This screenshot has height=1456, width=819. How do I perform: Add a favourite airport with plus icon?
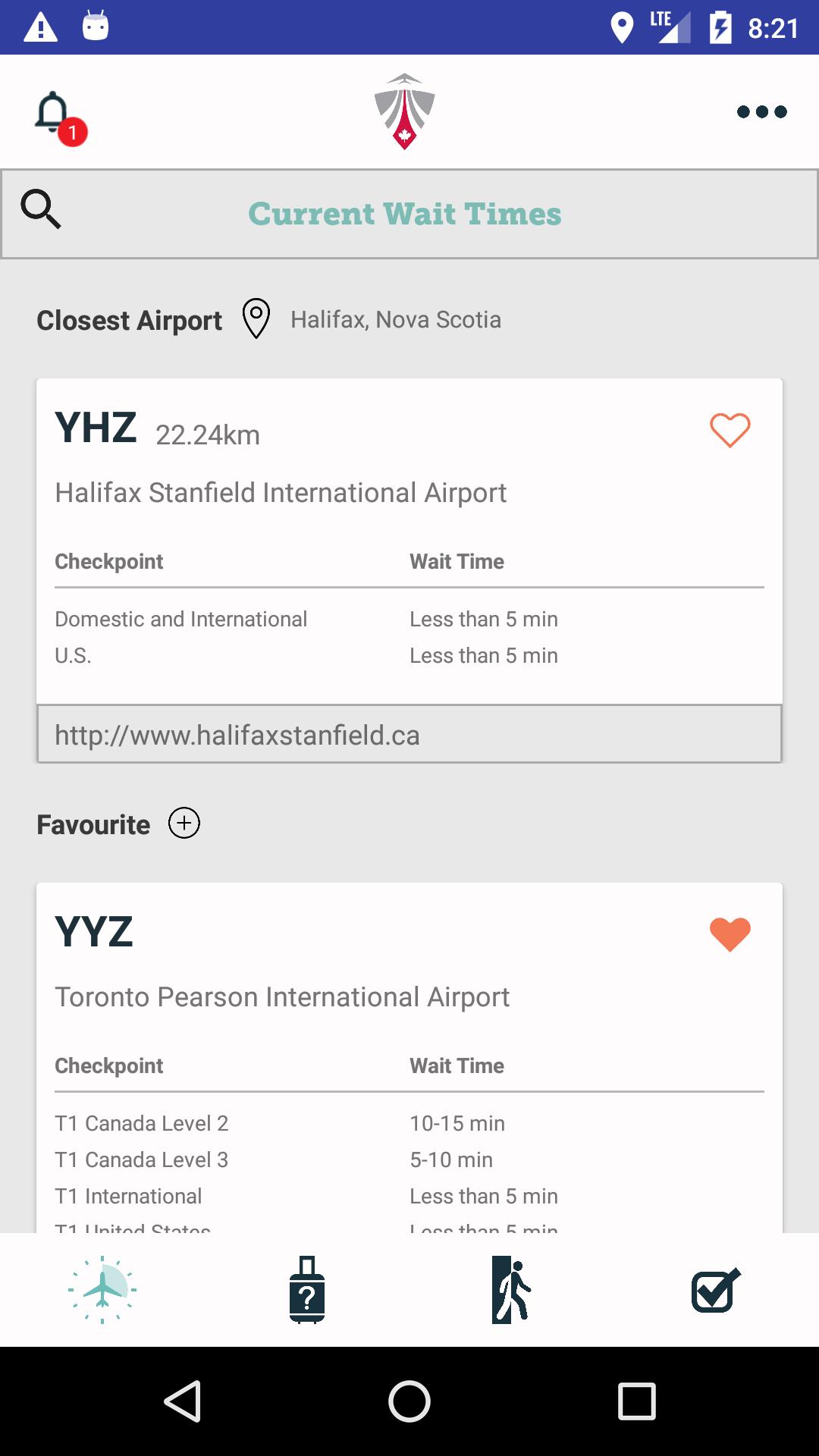coord(184,824)
